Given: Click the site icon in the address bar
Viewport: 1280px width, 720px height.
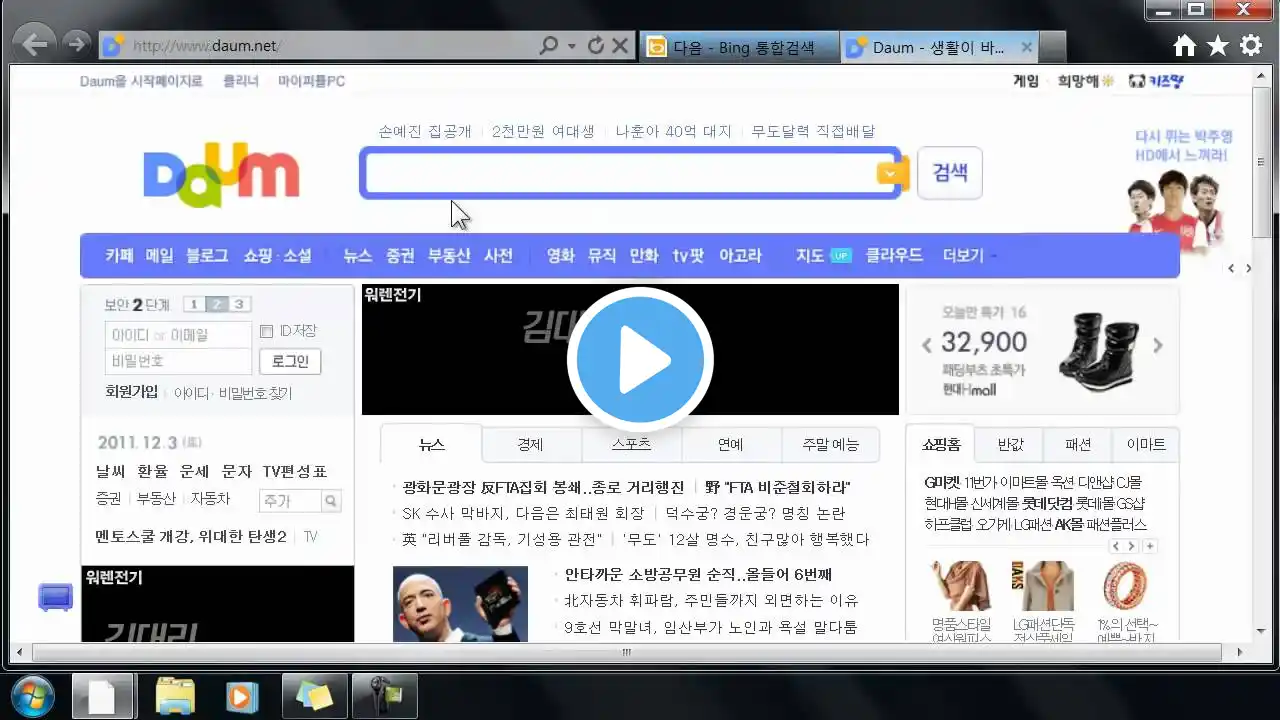Looking at the screenshot, I should click(x=114, y=46).
